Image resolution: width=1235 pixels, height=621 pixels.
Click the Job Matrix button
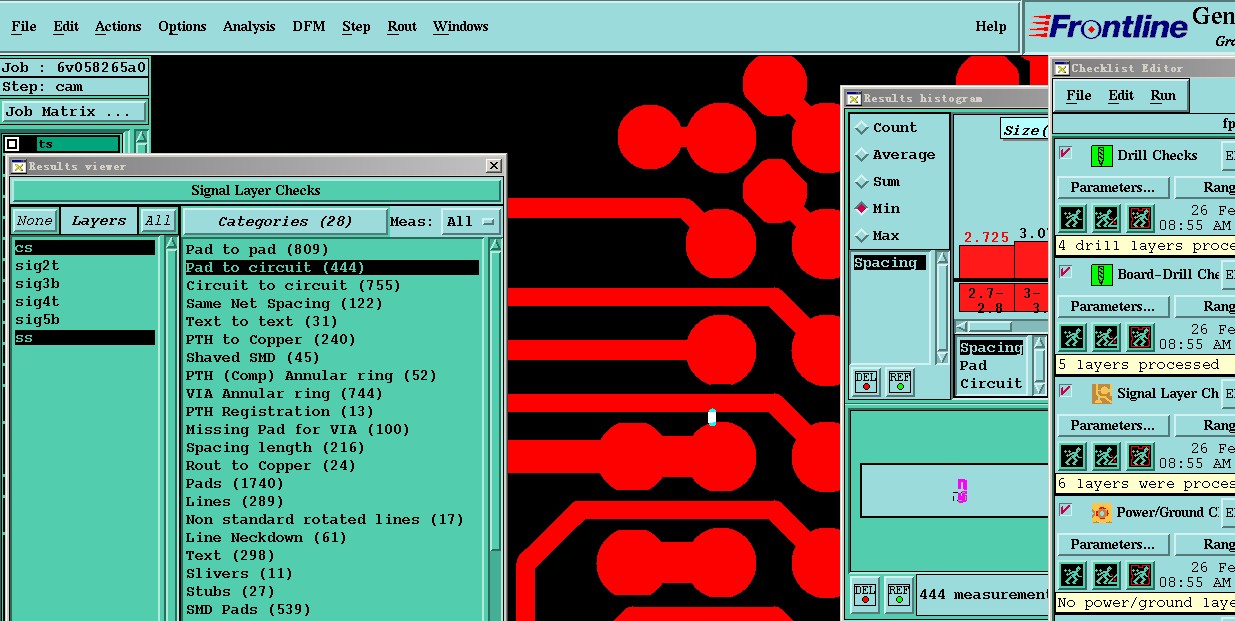pyautogui.click(x=74, y=112)
